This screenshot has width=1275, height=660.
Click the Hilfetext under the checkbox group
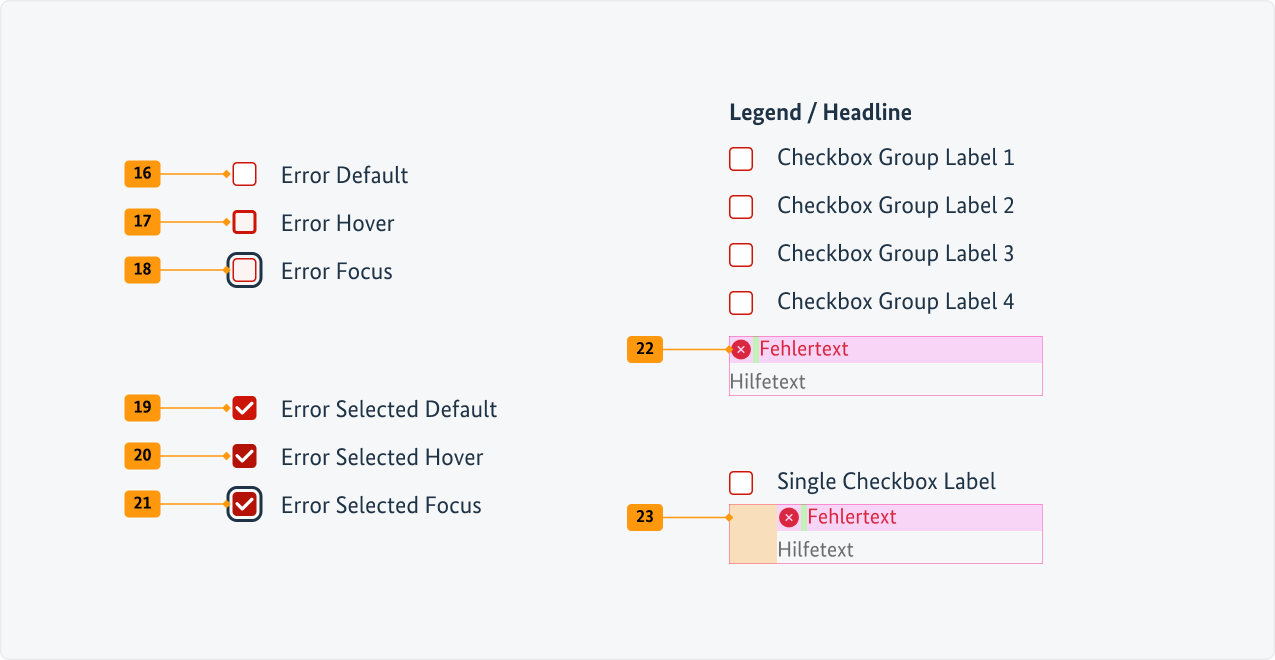pyautogui.click(x=767, y=381)
